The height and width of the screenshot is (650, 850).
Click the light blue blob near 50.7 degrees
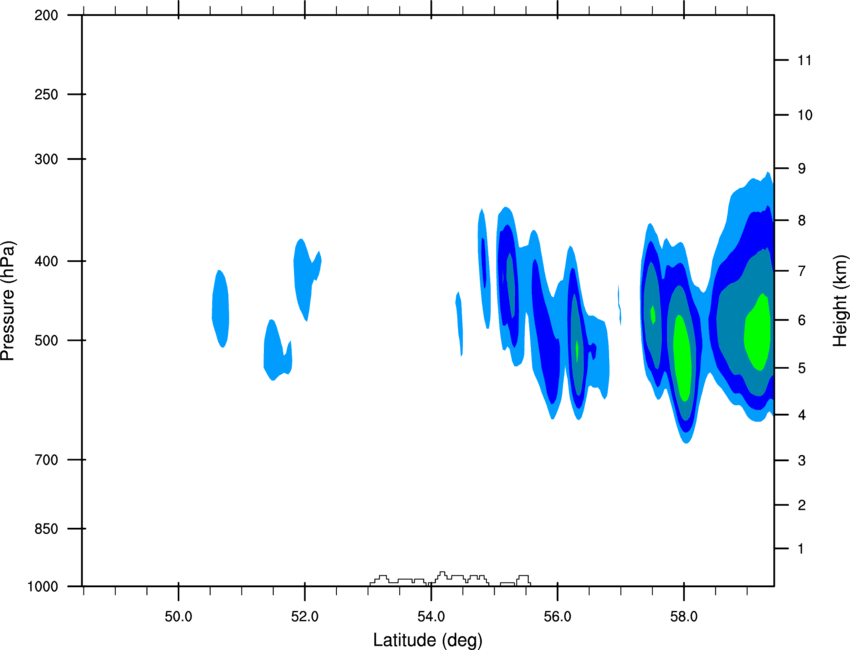pos(220,308)
